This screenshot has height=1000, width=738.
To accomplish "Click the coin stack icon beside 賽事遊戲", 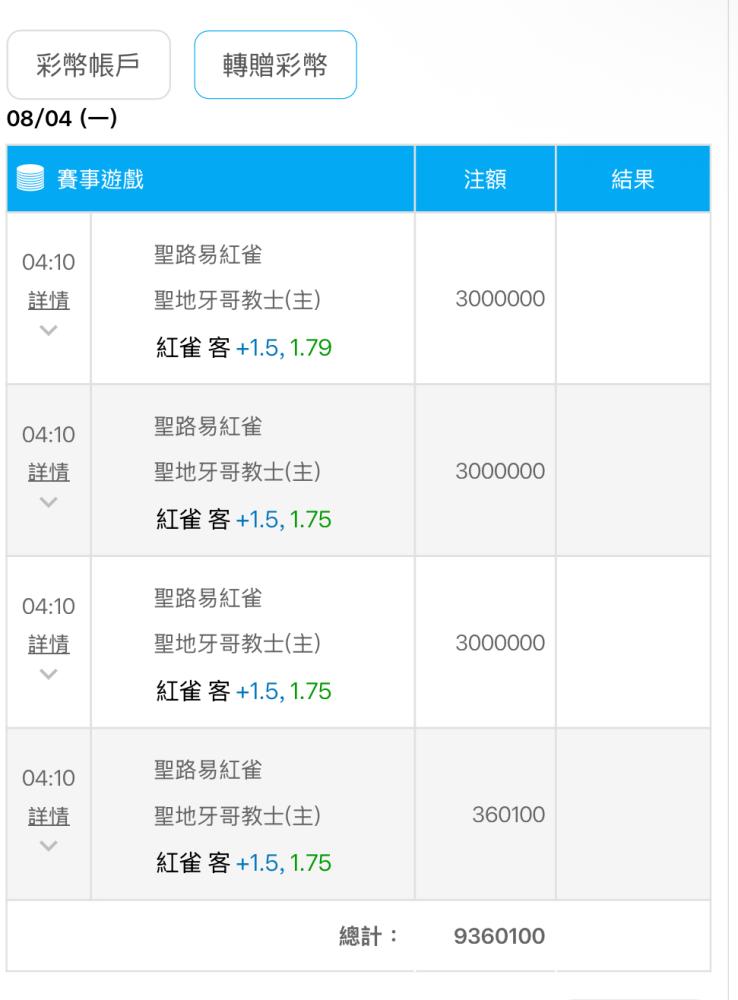I will (x=30, y=178).
